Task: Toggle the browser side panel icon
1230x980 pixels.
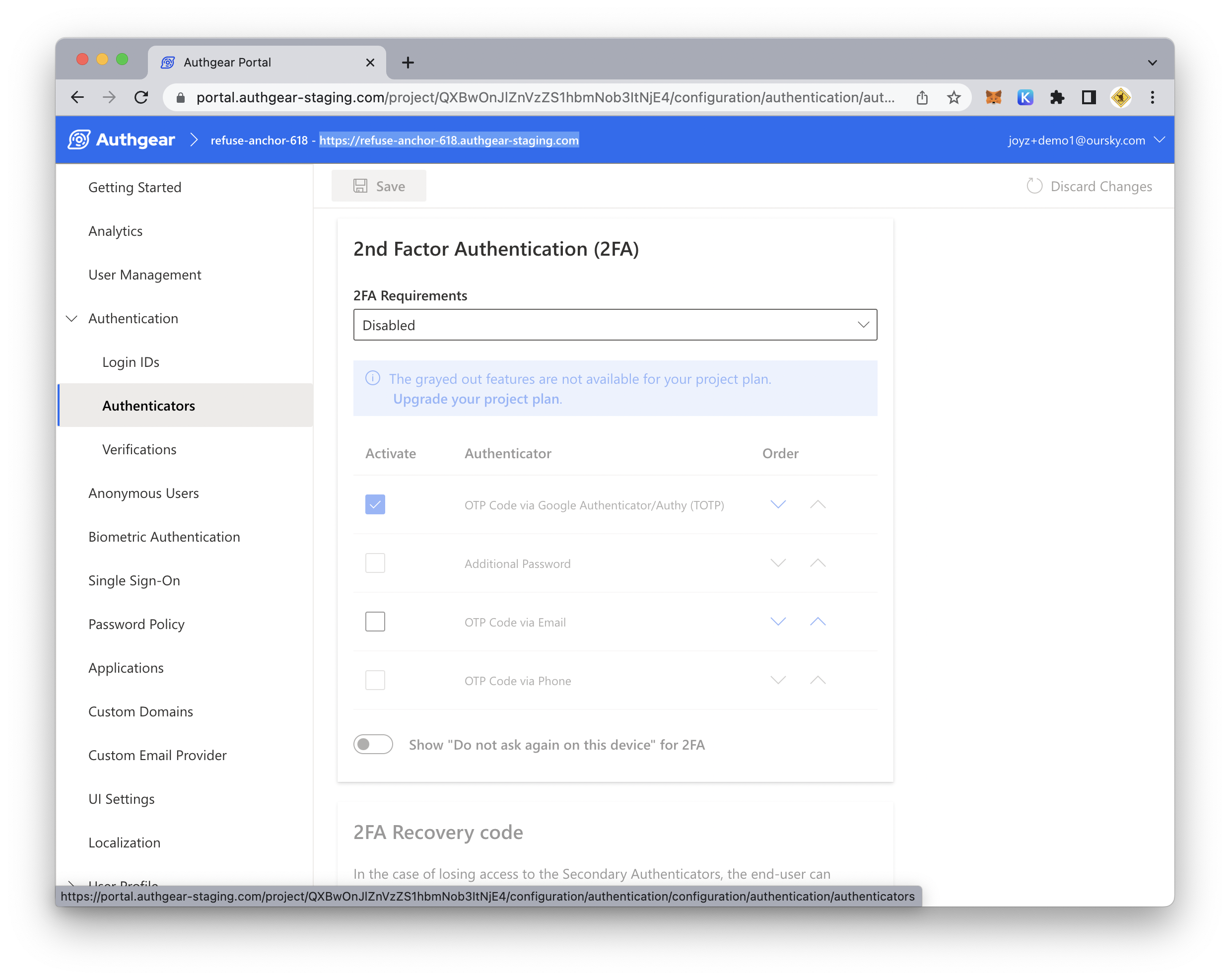Action: click(x=1089, y=98)
